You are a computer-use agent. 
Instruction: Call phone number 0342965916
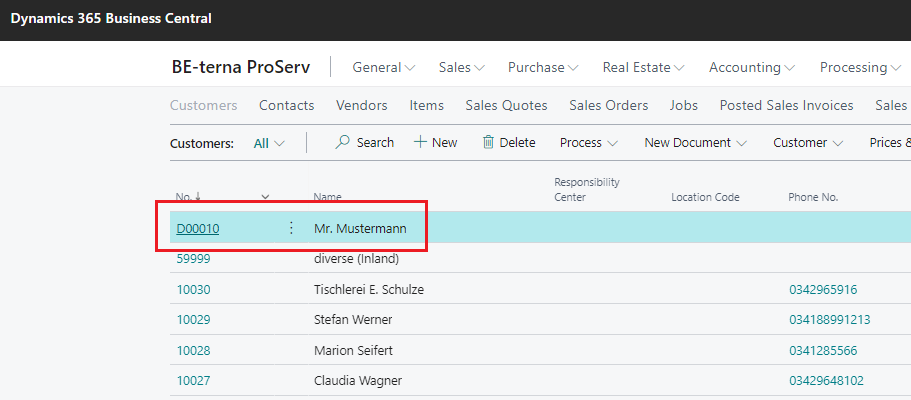[x=823, y=289]
